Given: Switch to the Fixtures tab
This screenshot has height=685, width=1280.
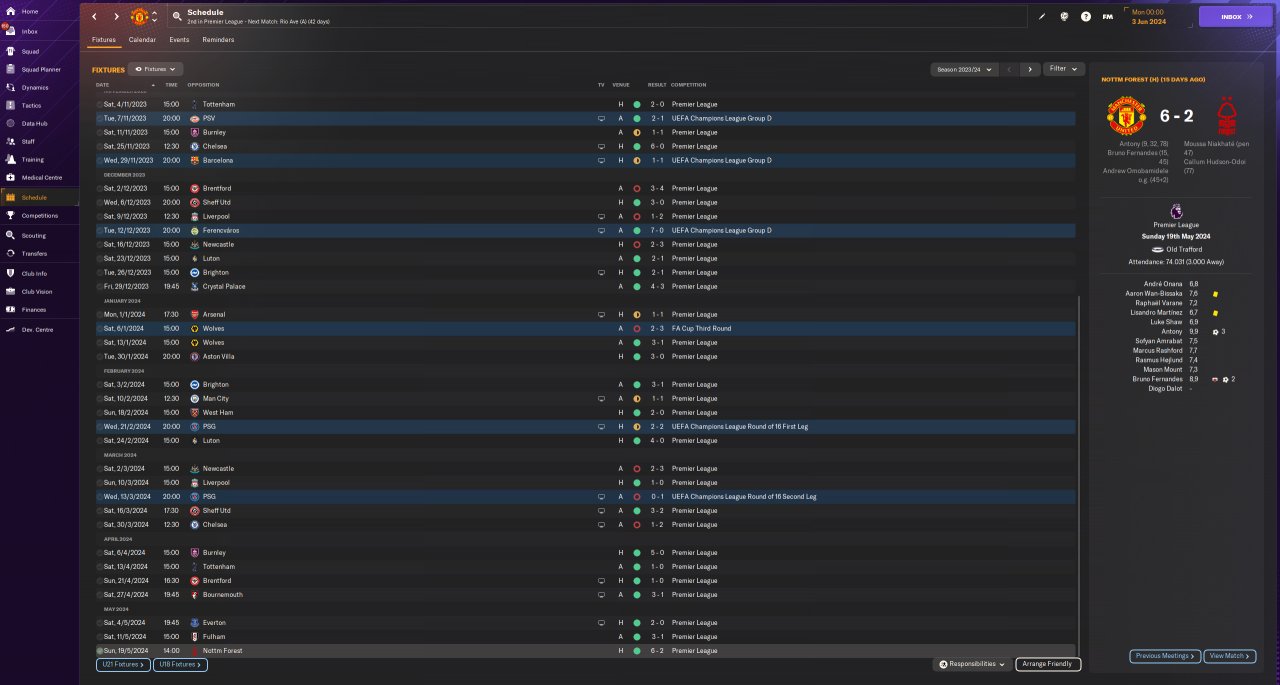Looking at the screenshot, I should (104, 40).
